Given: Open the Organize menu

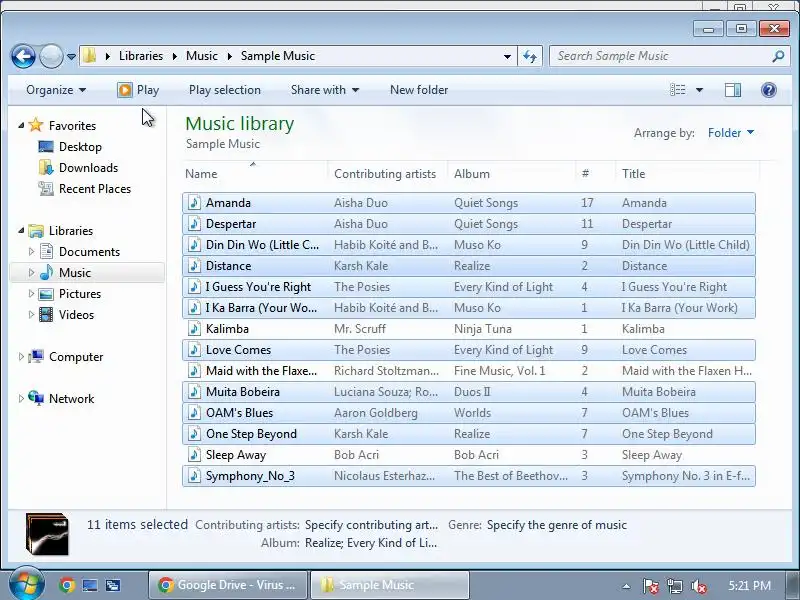Looking at the screenshot, I should 56,90.
